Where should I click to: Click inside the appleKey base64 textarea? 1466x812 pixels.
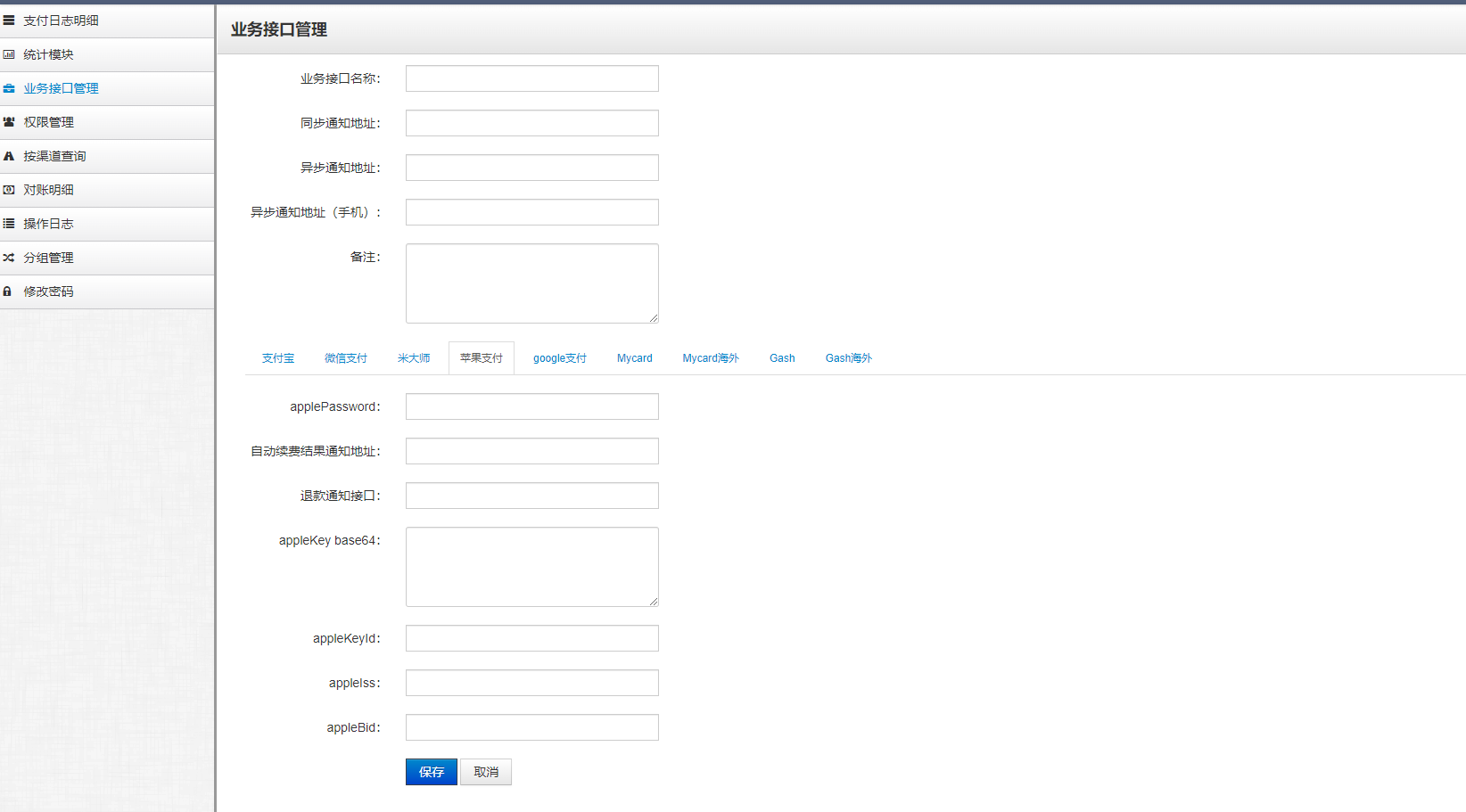pos(532,567)
